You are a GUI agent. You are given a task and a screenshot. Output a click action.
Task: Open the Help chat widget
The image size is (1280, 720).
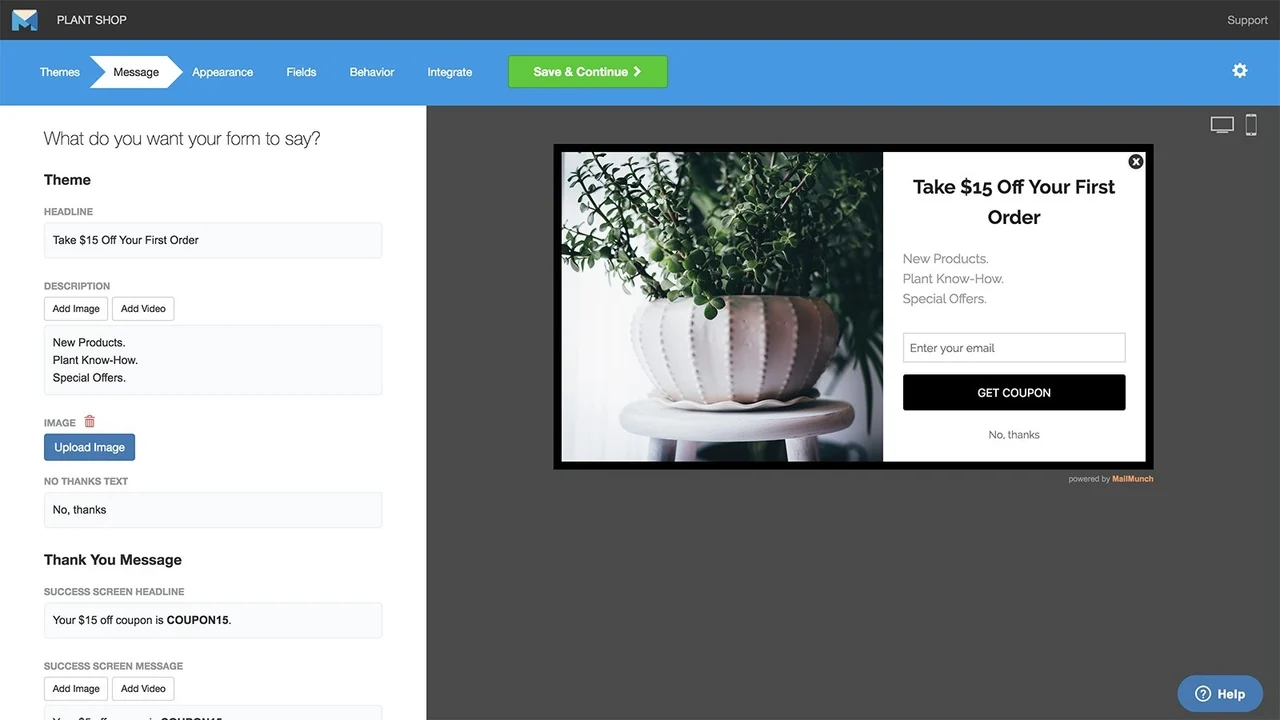tap(1220, 693)
